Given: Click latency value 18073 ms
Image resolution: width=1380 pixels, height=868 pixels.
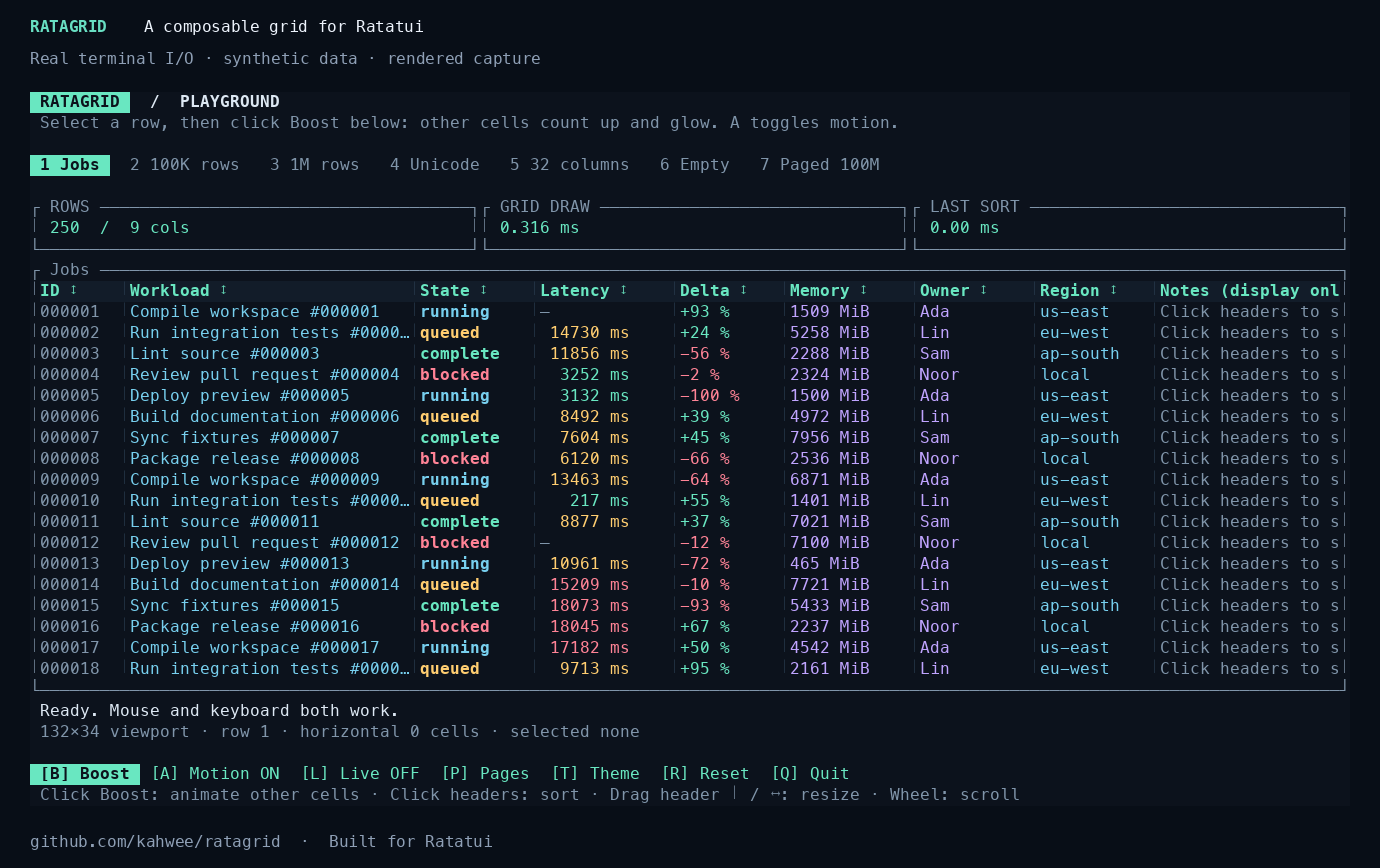Looking at the screenshot, I should click(x=590, y=605).
